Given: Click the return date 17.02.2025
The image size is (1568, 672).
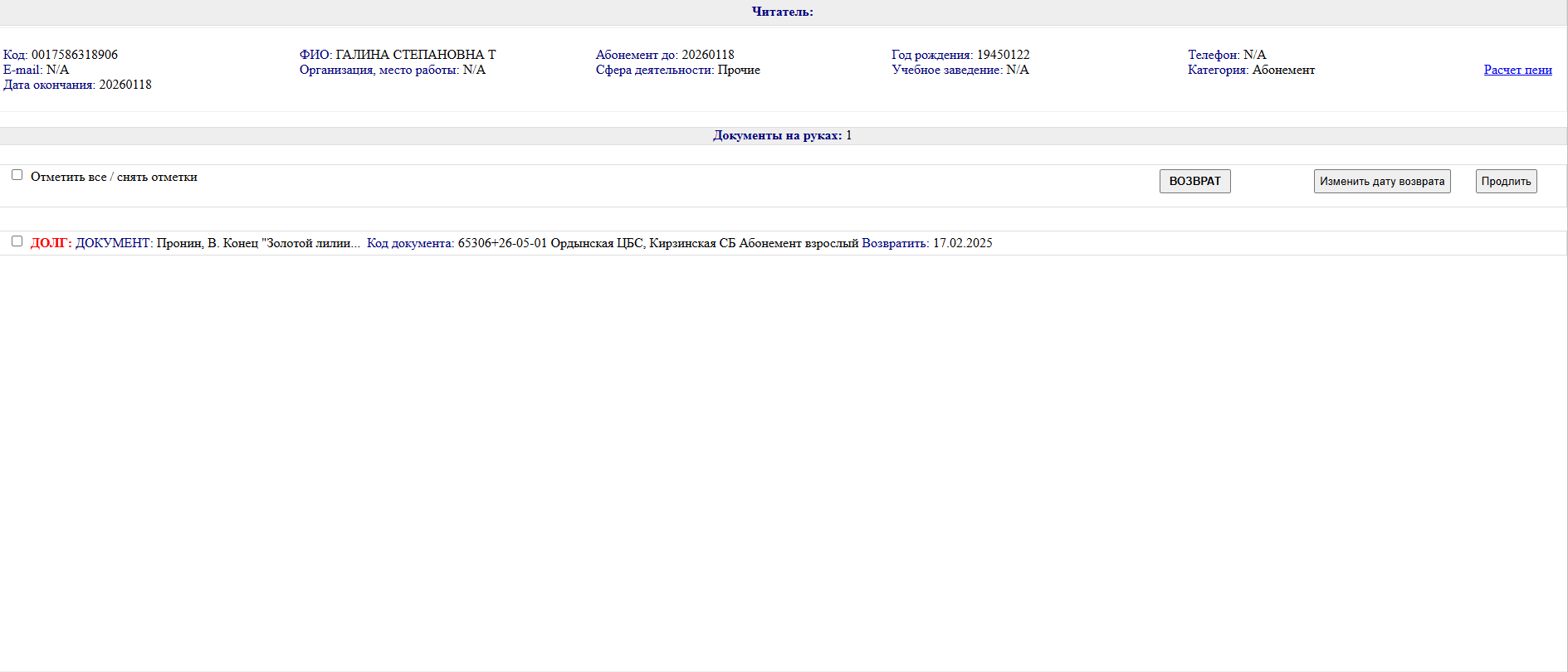Looking at the screenshot, I should click(x=962, y=243).
